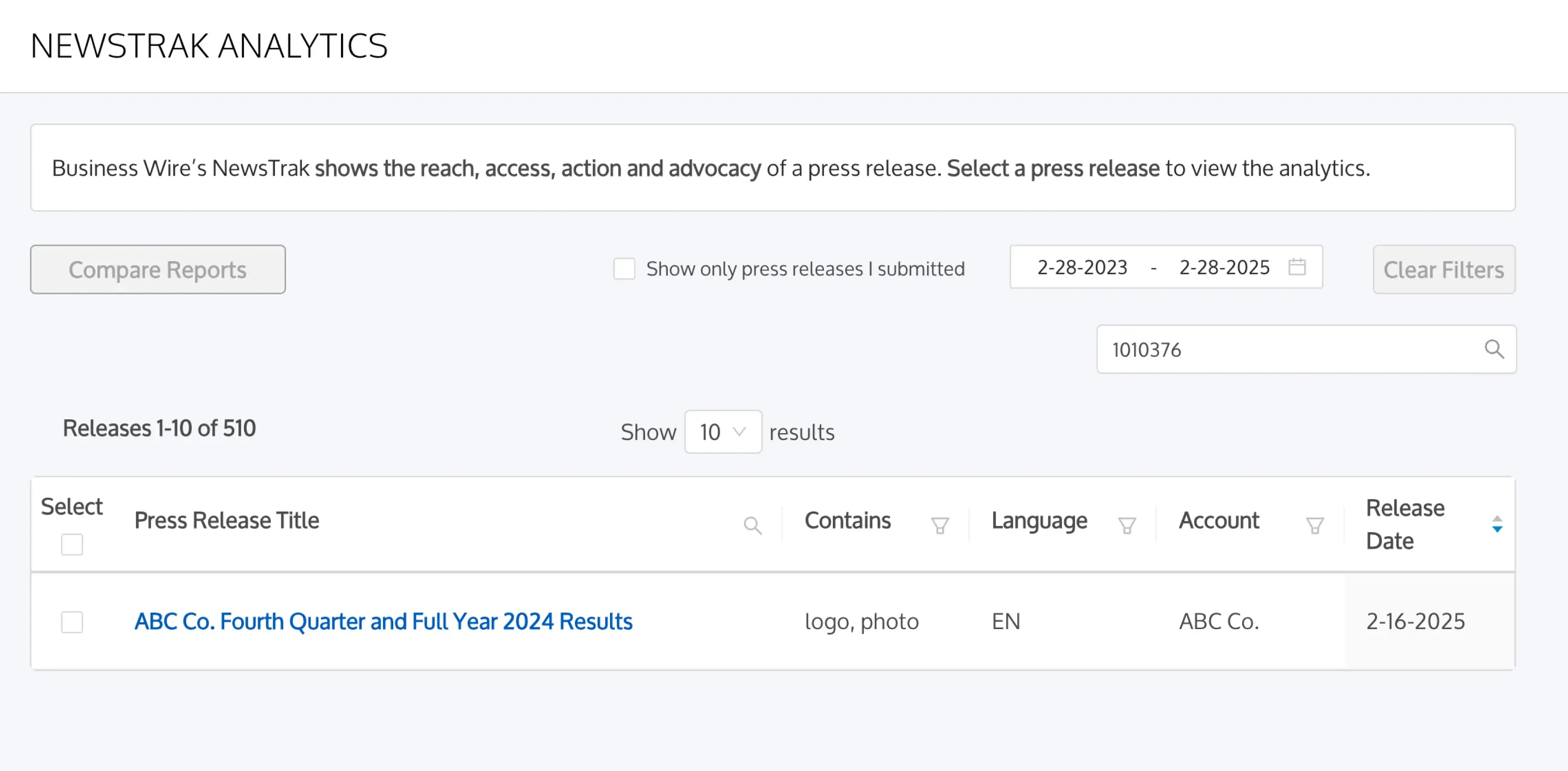Search within Press Release Title column

[x=752, y=525]
